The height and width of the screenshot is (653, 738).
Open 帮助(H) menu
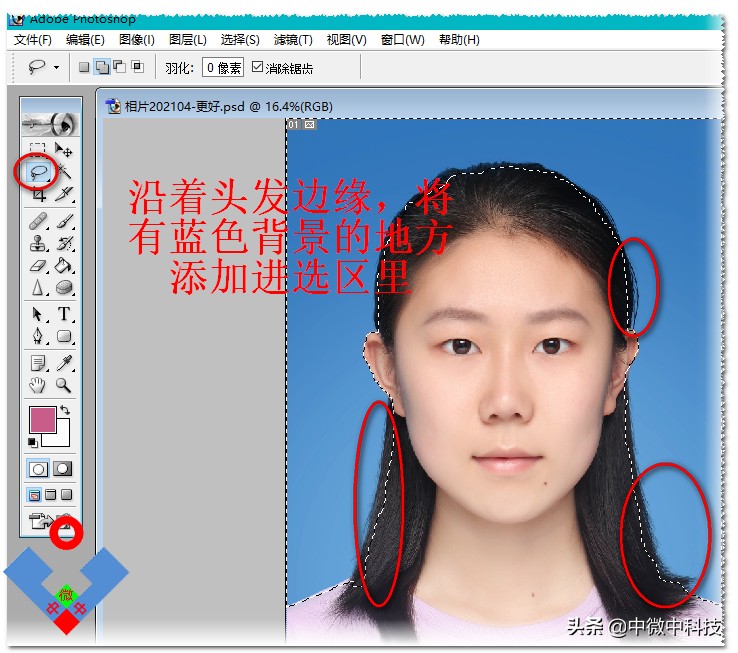click(x=459, y=40)
